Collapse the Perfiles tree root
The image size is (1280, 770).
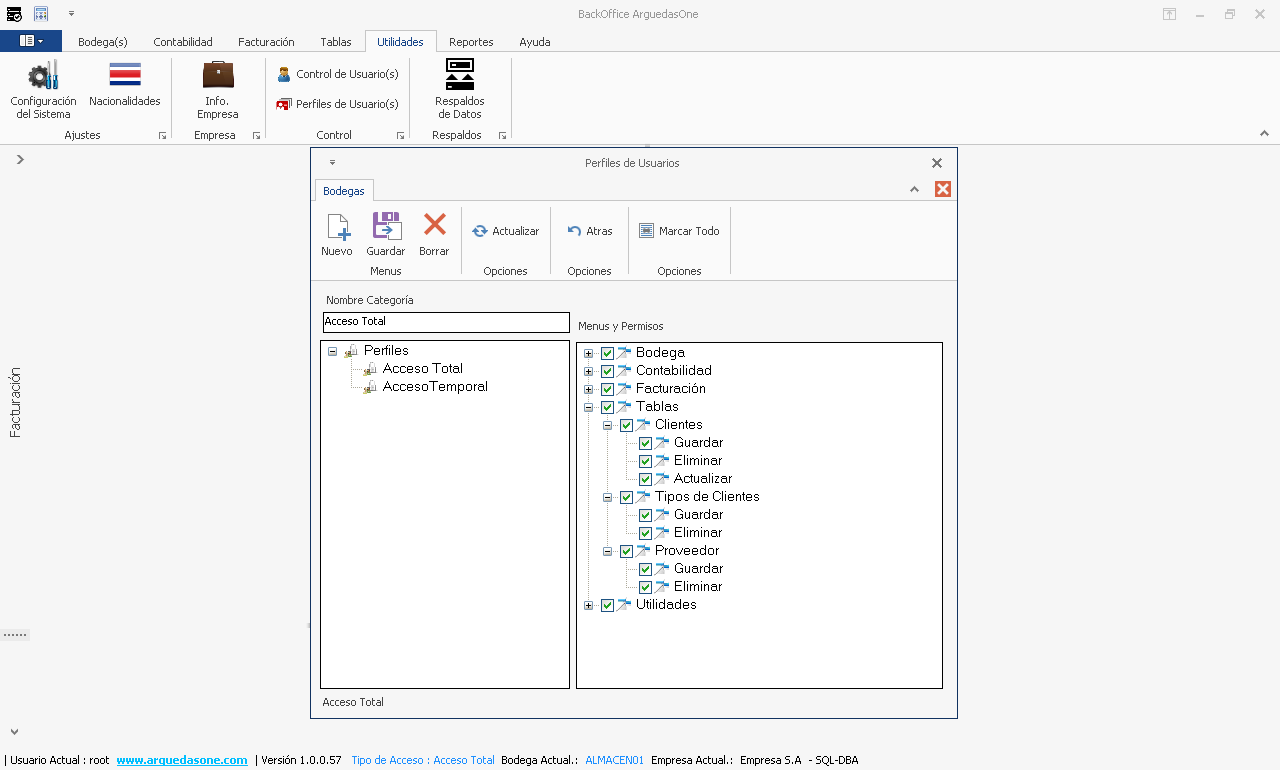pyautogui.click(x=332, y=352)
